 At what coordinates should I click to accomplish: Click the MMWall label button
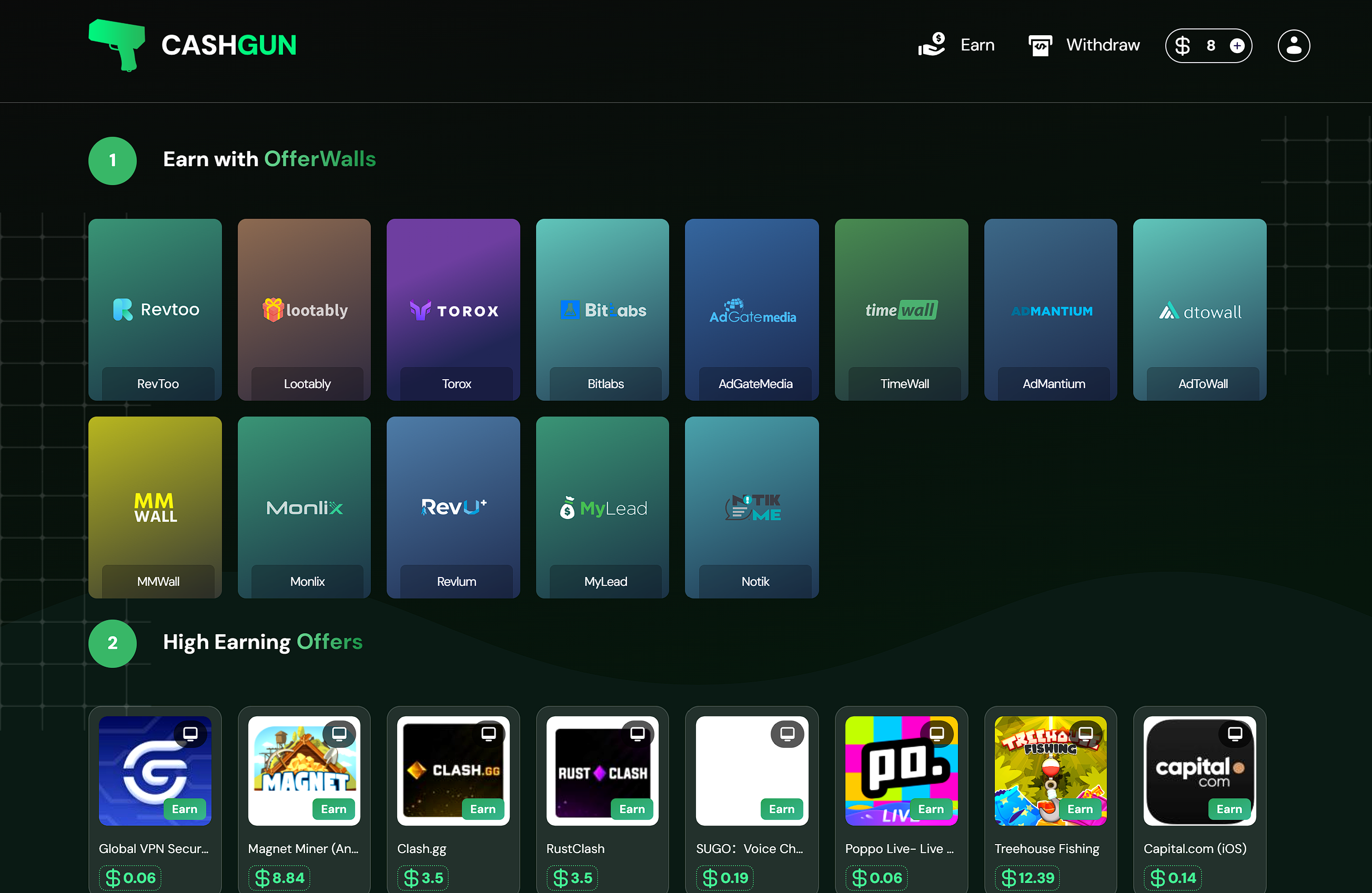[x=158, y=581]
